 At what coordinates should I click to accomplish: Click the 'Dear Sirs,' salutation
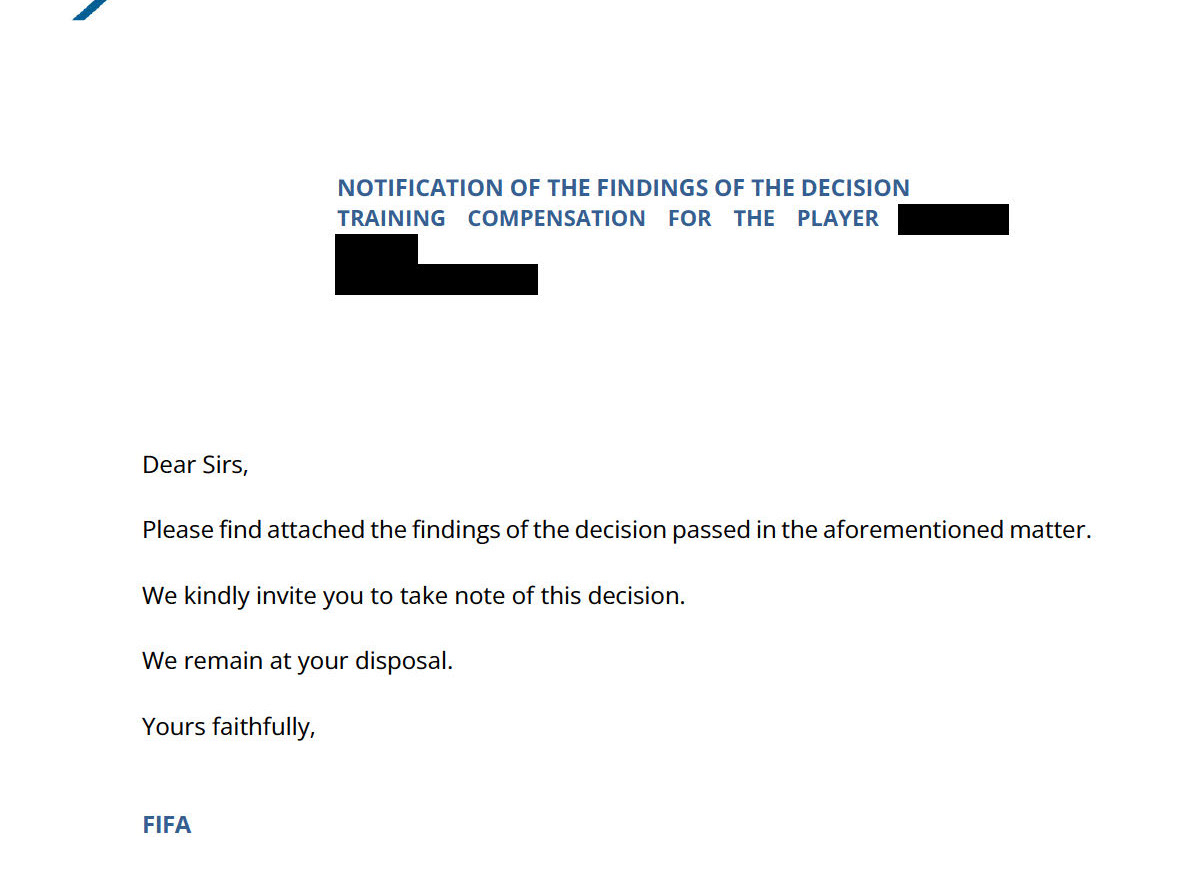195,465
